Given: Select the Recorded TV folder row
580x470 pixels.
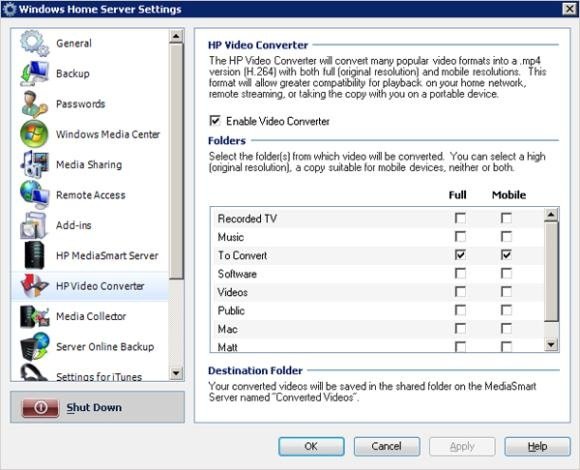Looking at the screenshot, I should [379, 218].
